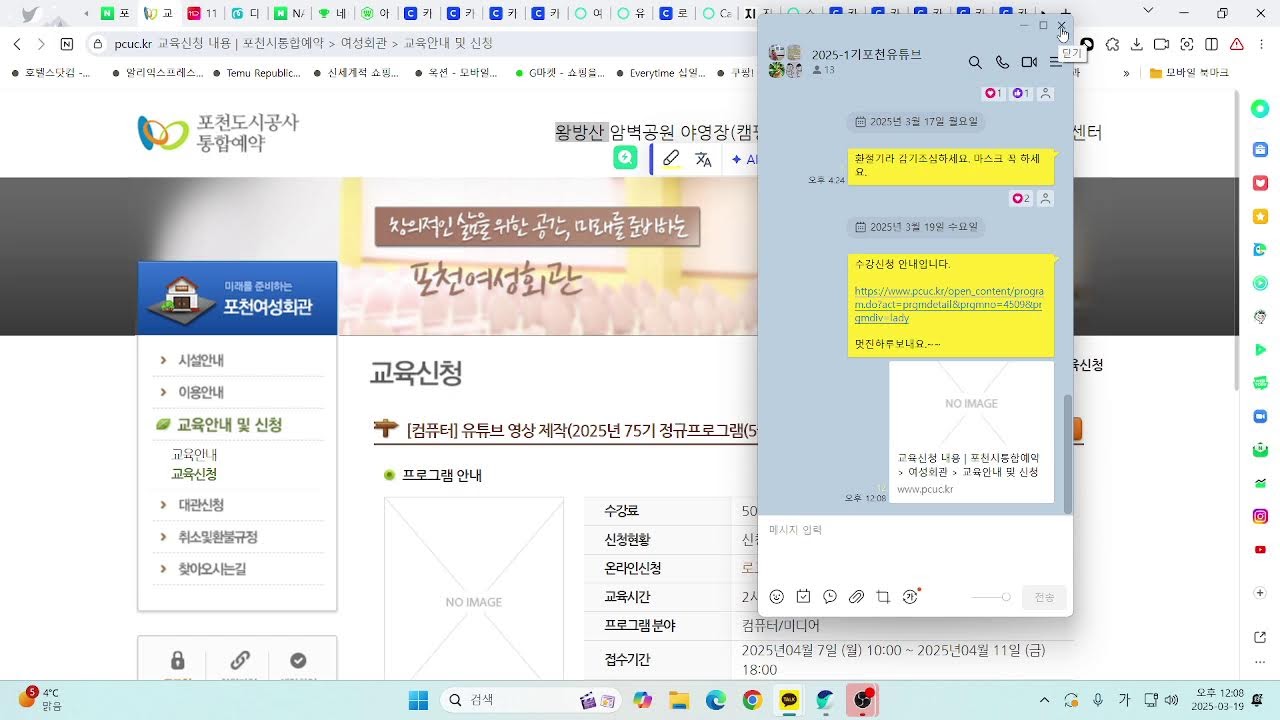
Task: Select the 교육안내 submenu item
Action: tap(194, 455)
